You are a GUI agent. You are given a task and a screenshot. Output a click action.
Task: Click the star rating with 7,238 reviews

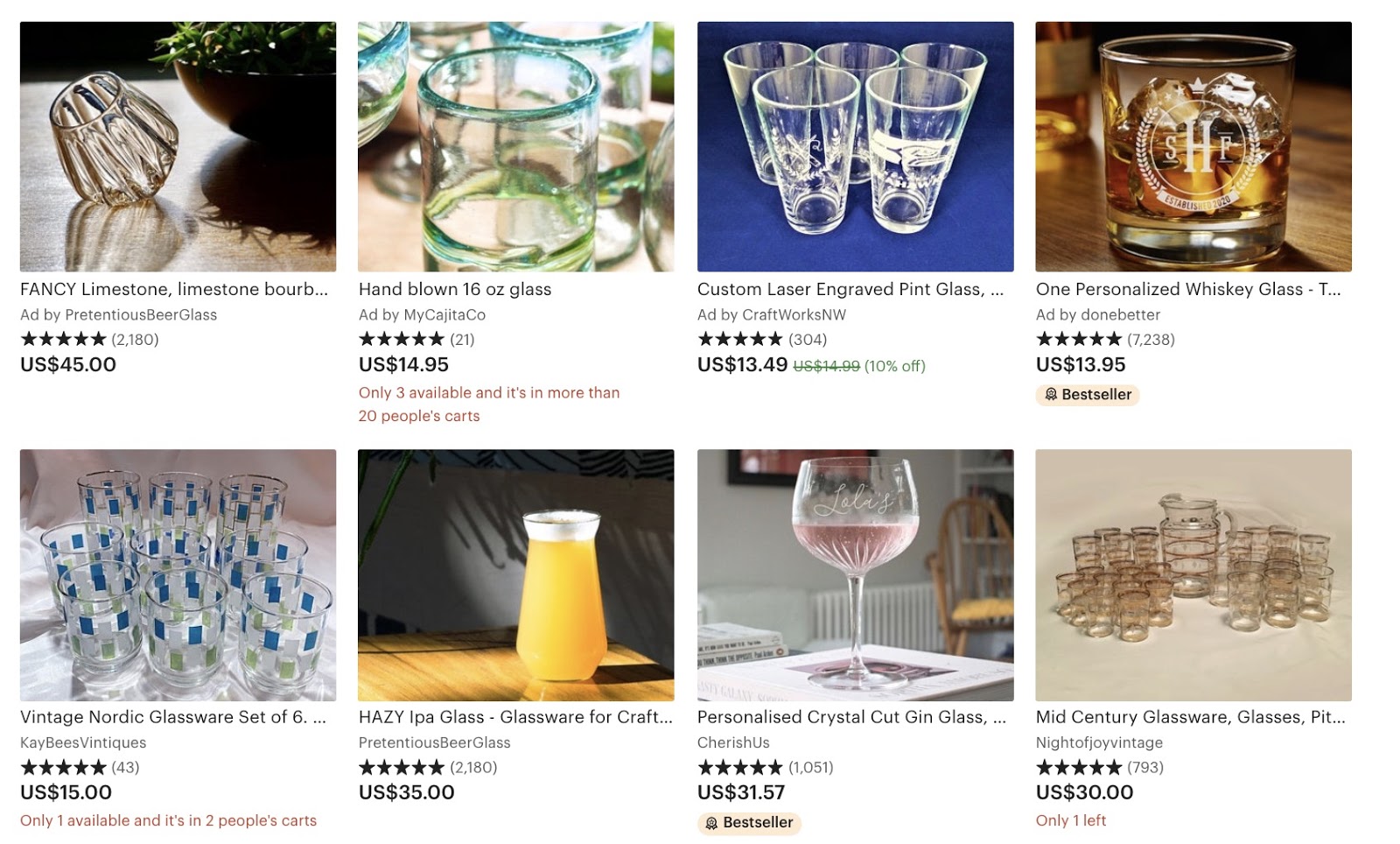pyautogui.click(x=1104, y=339)
